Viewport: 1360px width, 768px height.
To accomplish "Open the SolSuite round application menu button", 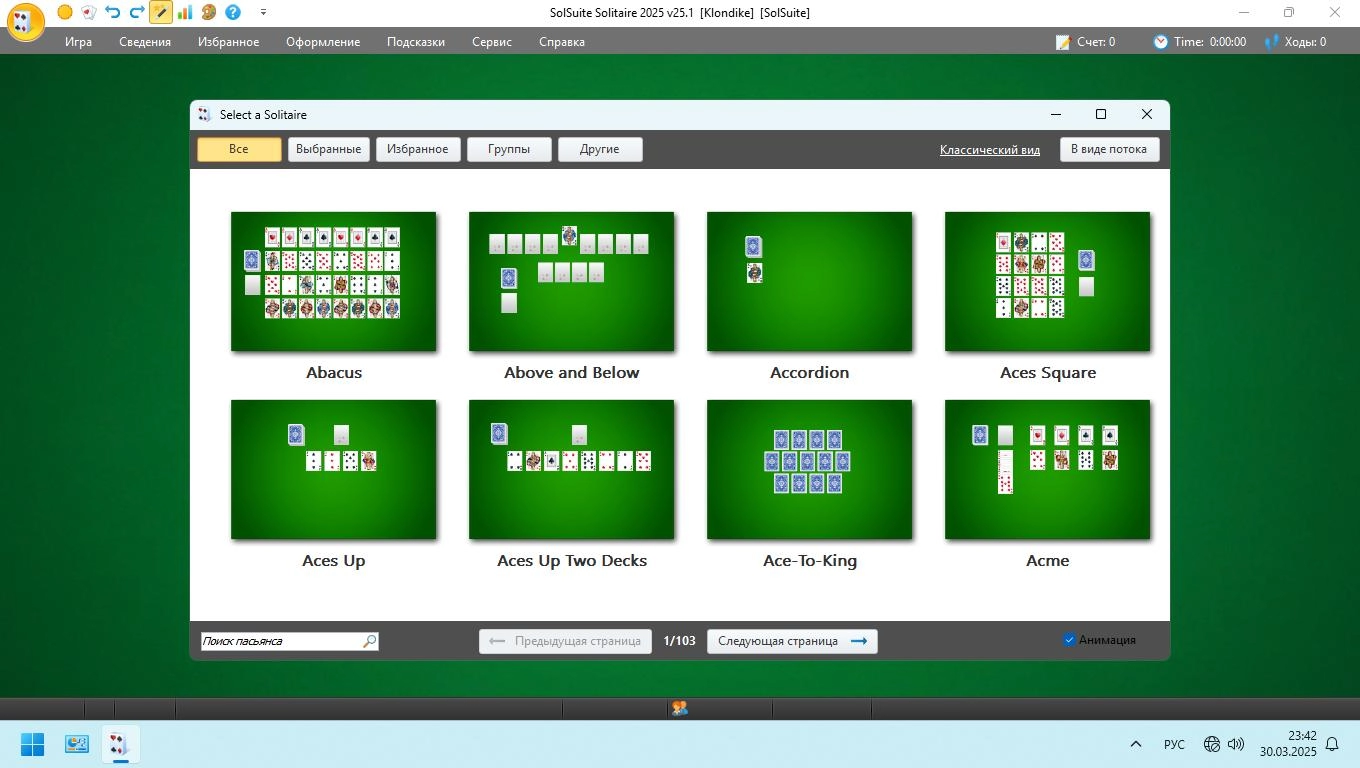I will [26, 22].
